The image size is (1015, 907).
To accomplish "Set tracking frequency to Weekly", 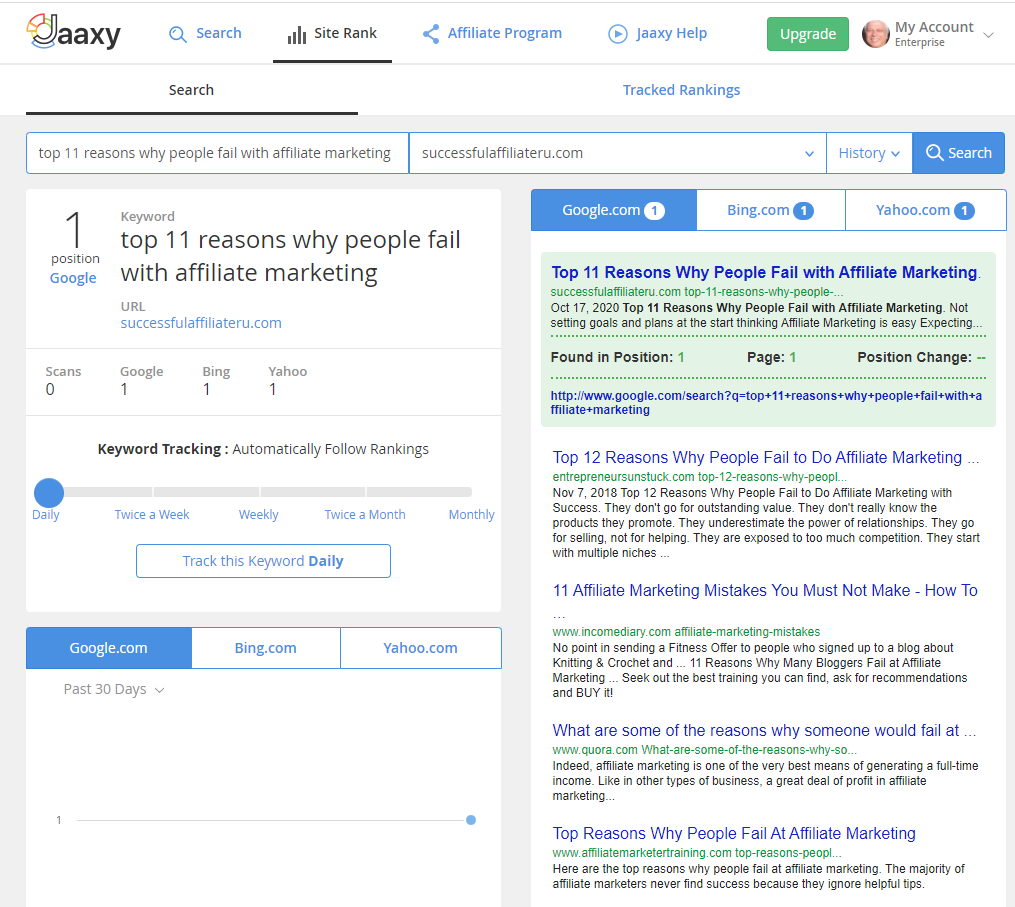I will pos(258,515).
